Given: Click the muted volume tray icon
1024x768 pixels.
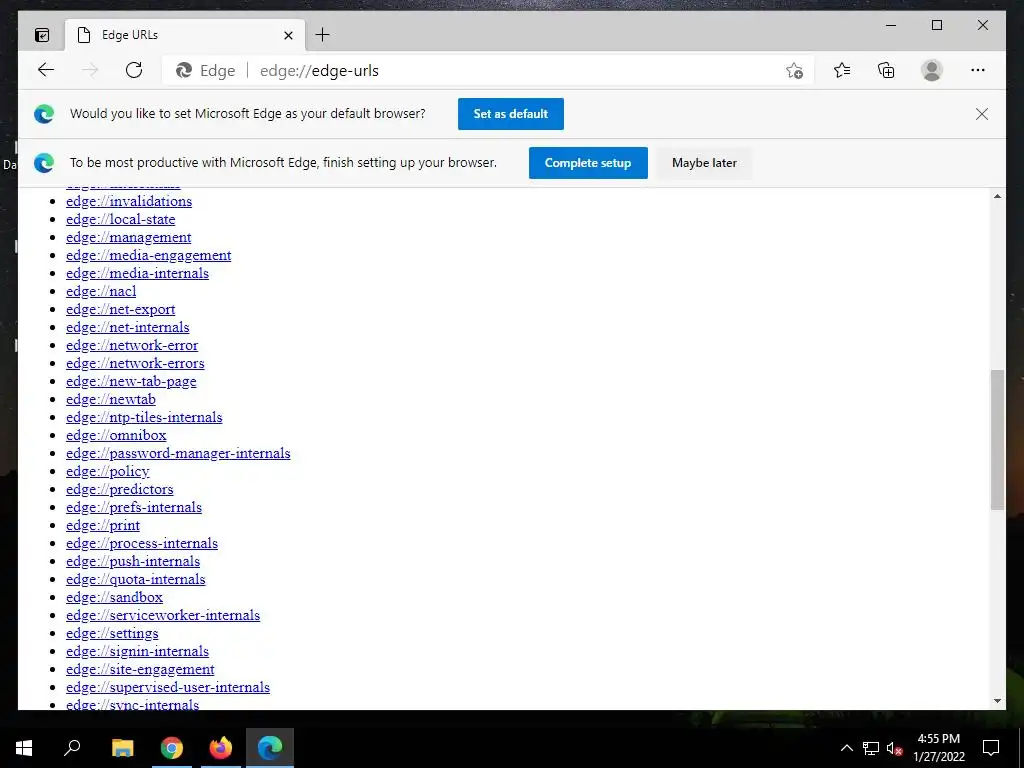Looking at the screenshot, I should tap(894, 748).
